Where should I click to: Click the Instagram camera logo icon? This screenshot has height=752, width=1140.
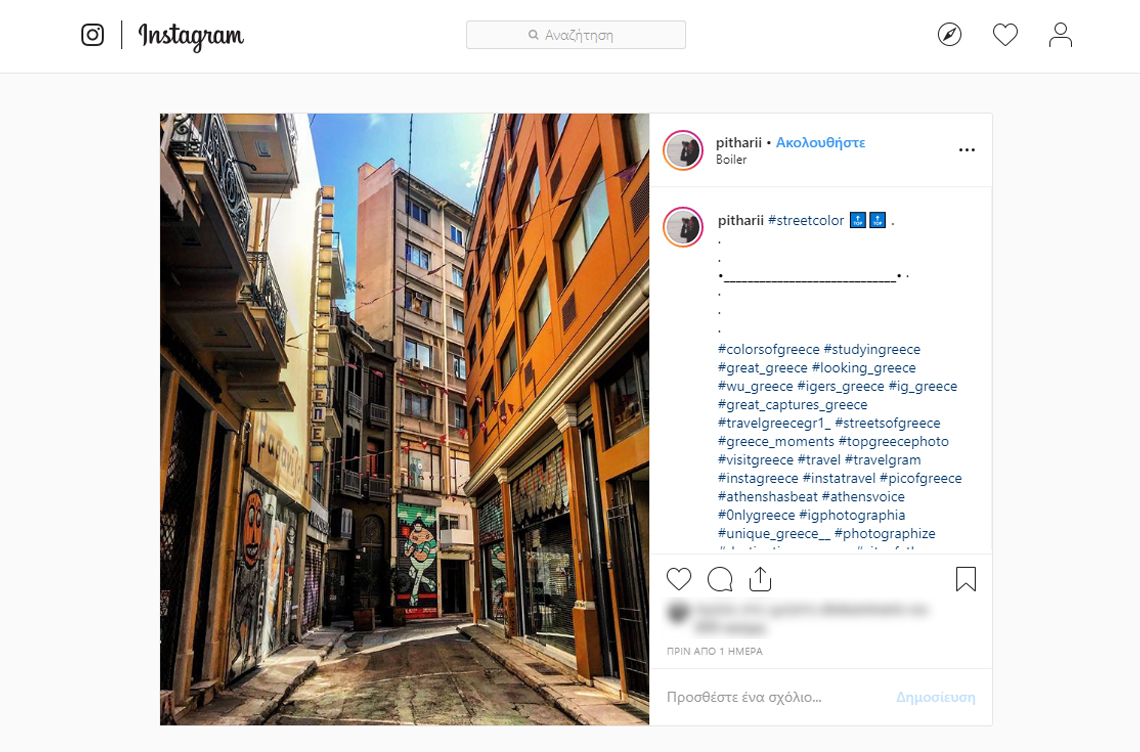(92, 35)
